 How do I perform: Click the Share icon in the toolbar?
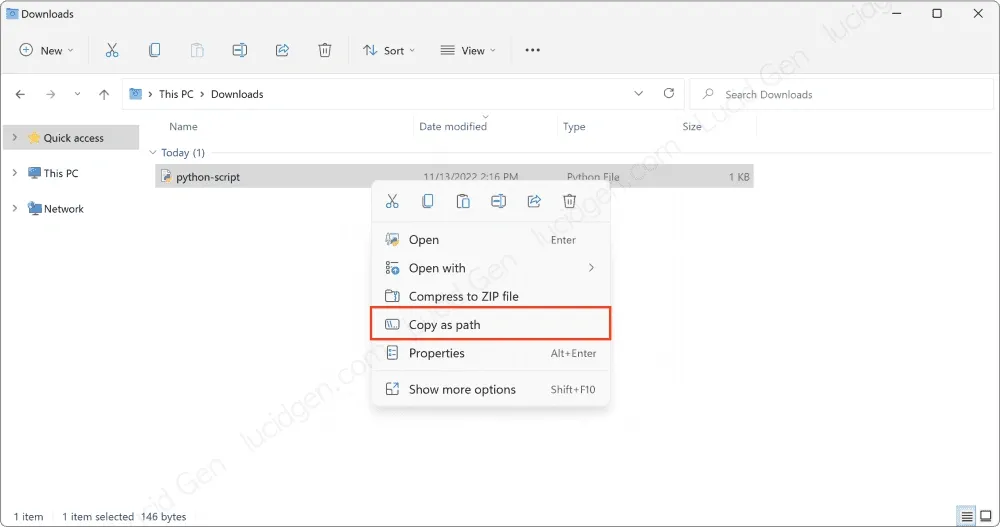click(282, 50)
